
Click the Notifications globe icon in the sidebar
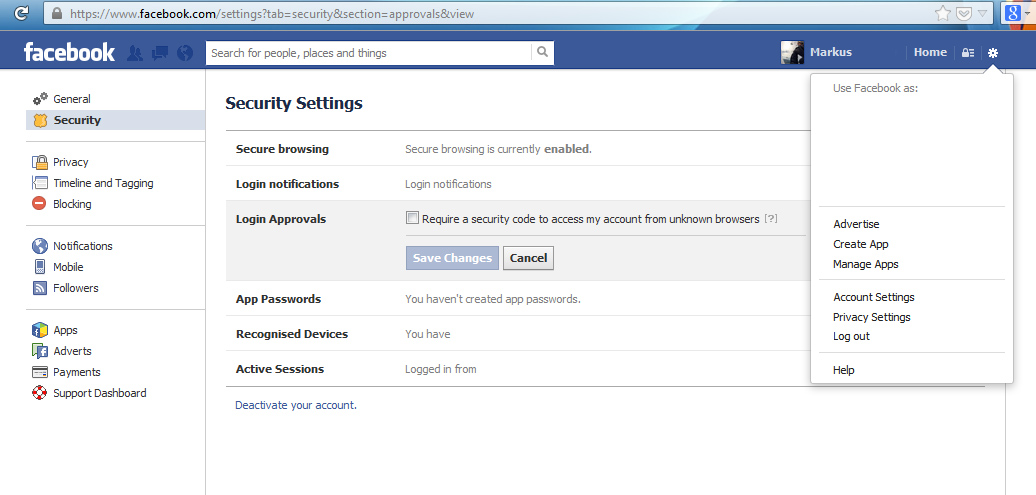[40, 246]
